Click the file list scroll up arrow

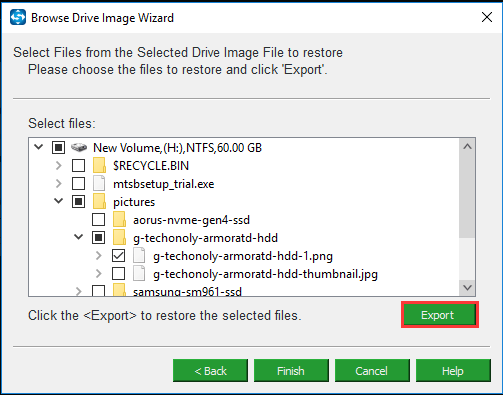(x=467, y=146)
